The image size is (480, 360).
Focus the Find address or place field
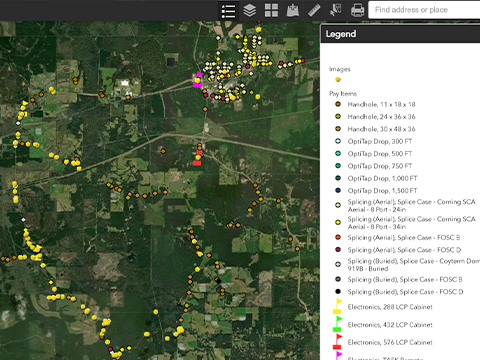(424, 10)
